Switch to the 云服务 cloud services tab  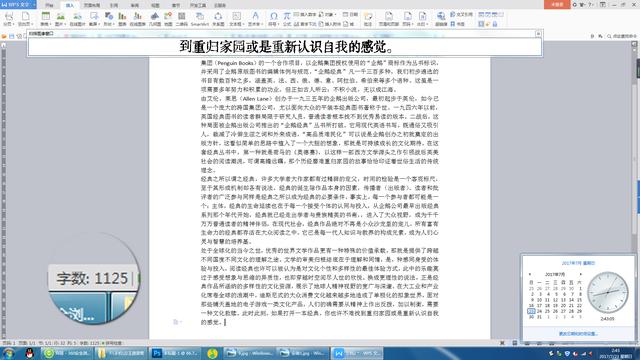220,5
